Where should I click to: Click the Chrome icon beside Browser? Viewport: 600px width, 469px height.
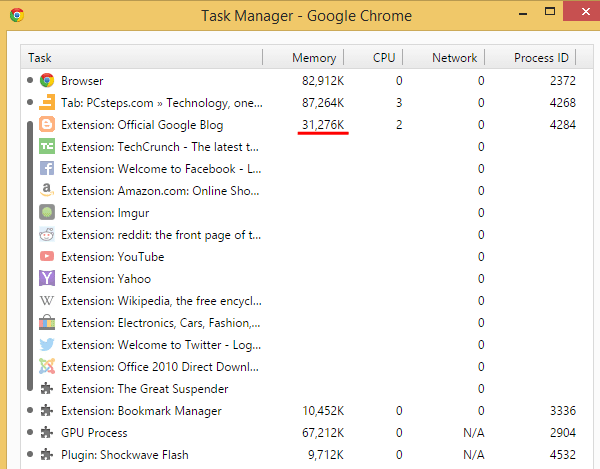coord(47,81)
